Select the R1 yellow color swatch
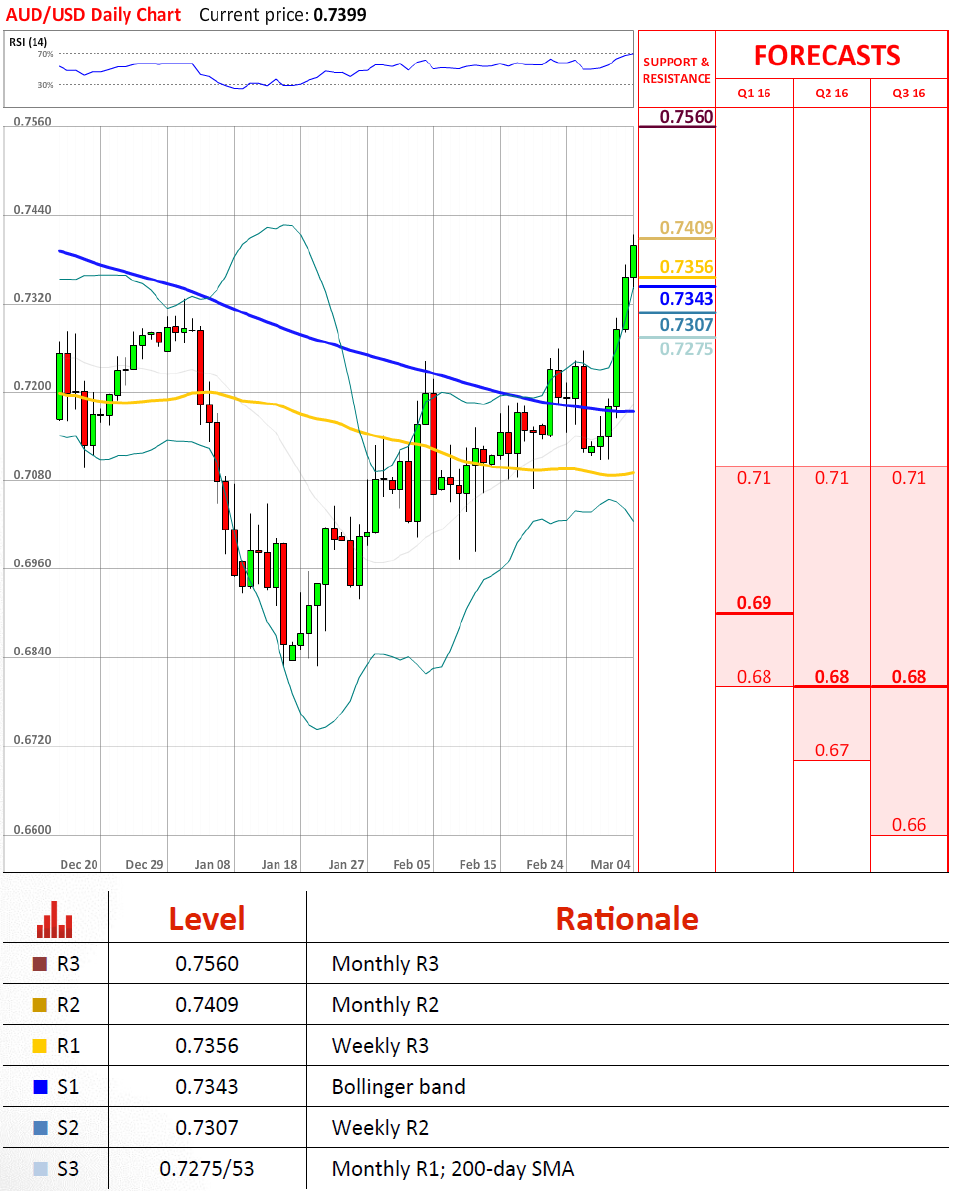The width and height of the screenshot is (957, 1191). [40, 1046]
